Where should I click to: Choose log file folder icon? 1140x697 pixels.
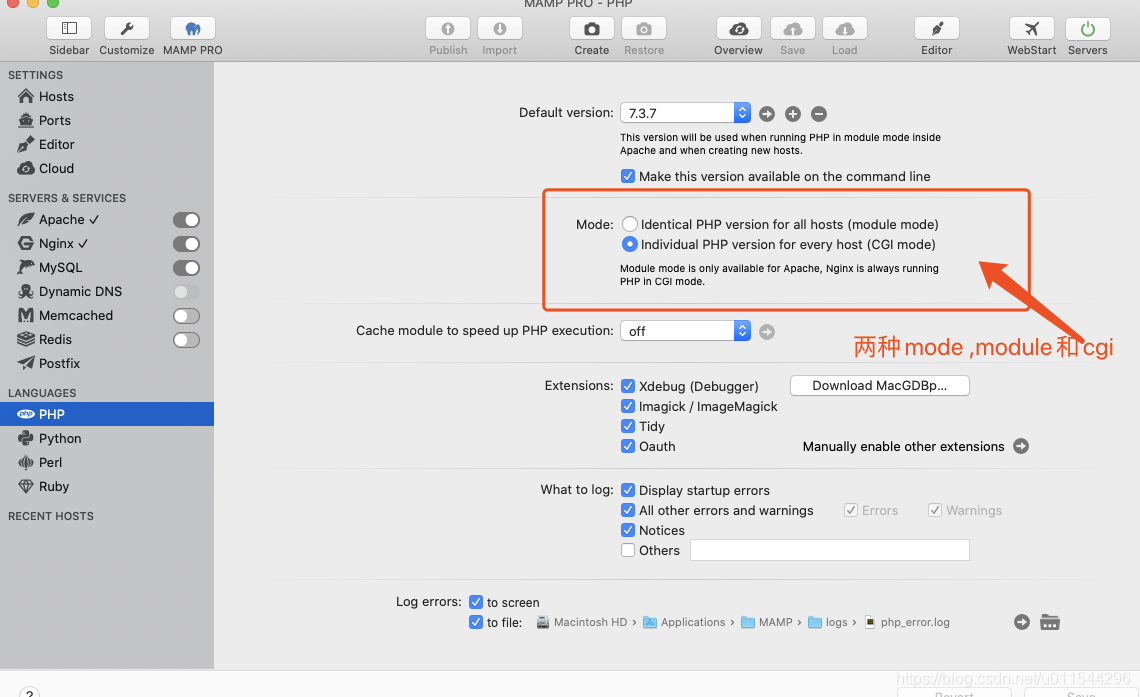pyautogui.click(x=1050, y=622)
